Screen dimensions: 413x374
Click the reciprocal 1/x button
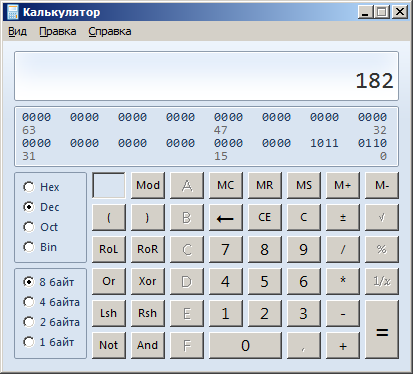point(382,281)
